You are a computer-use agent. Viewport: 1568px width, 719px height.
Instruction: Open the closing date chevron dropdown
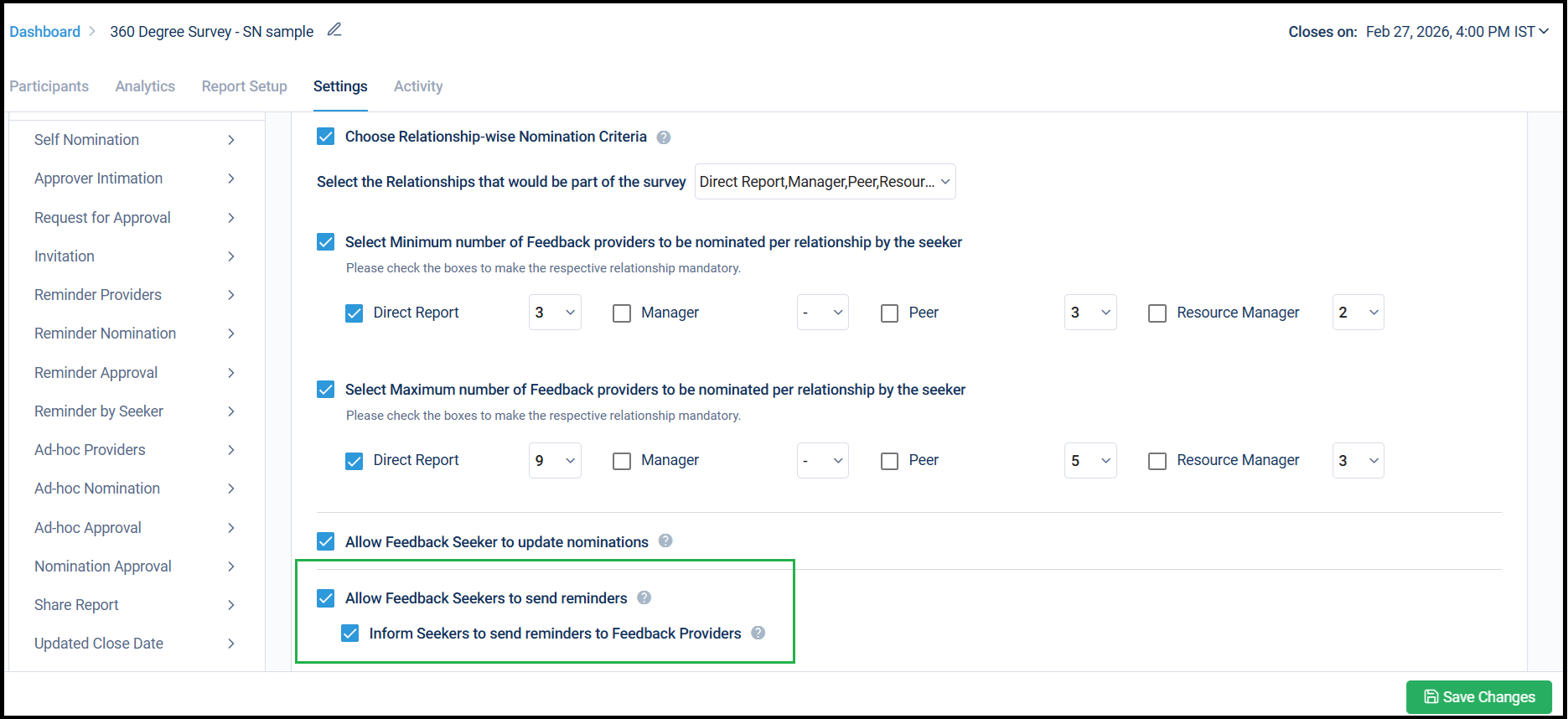pyautogui.click(x=1544, y=31)
